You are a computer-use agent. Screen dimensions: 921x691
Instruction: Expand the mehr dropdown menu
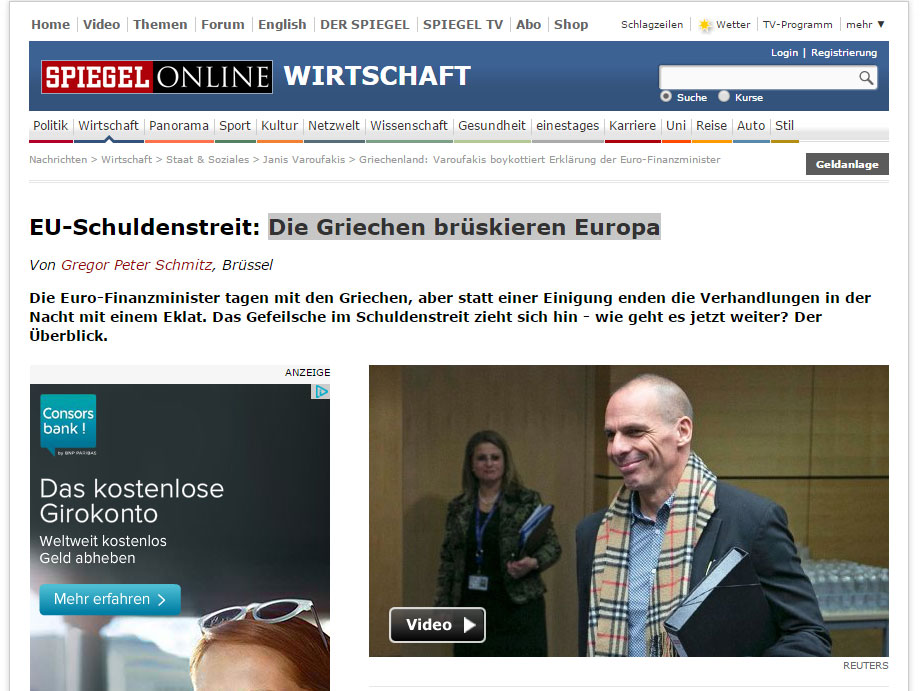[x=865, y=25]
